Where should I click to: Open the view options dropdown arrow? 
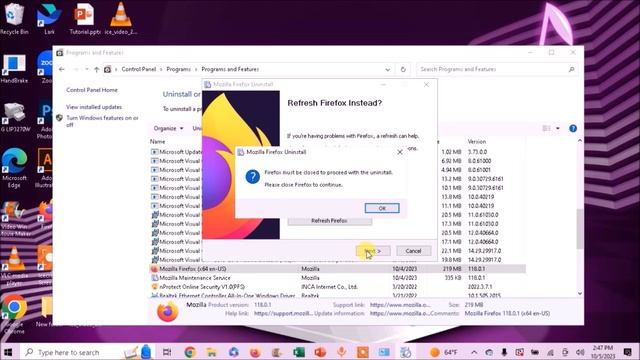pos(558,129)
